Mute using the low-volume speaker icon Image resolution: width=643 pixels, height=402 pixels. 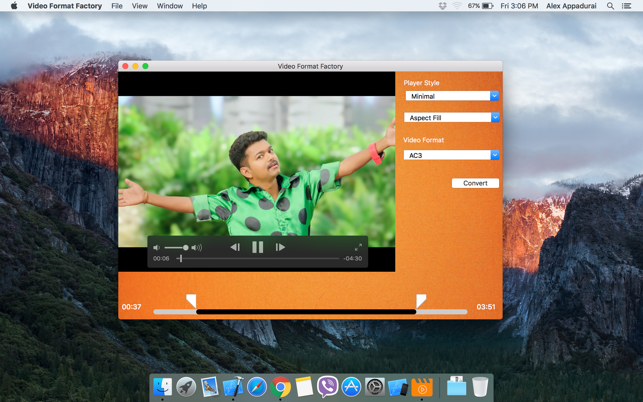click(x=156, y=247)
